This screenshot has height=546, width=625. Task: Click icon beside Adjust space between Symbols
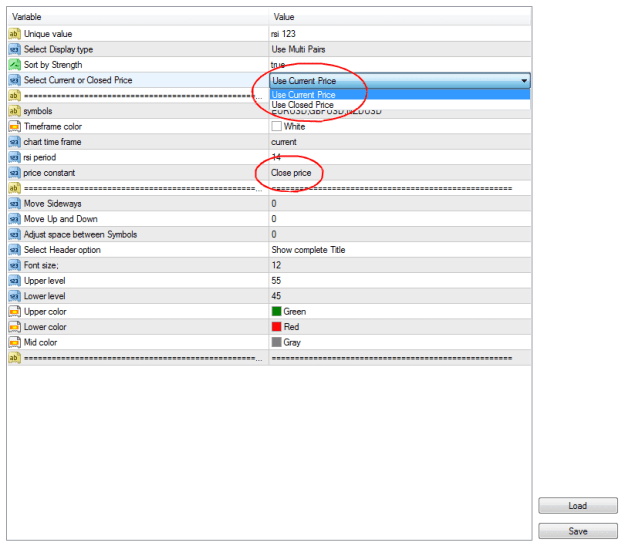pos(14,234)
